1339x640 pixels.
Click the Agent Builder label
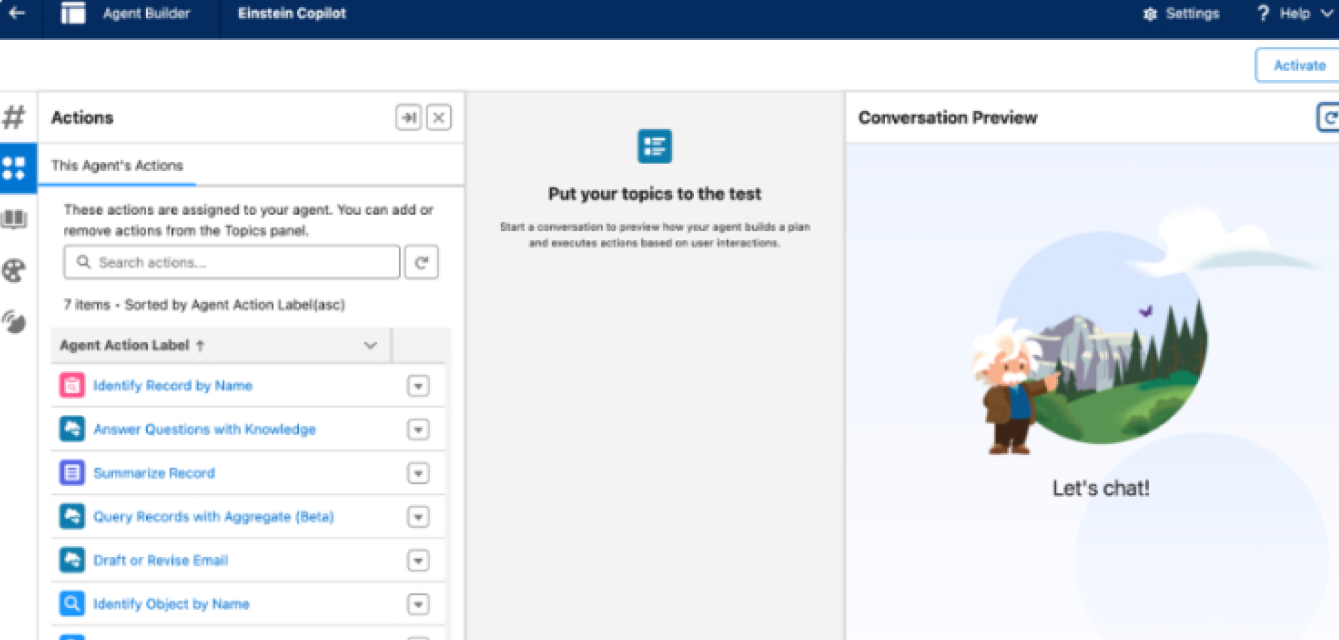(146, 14)
